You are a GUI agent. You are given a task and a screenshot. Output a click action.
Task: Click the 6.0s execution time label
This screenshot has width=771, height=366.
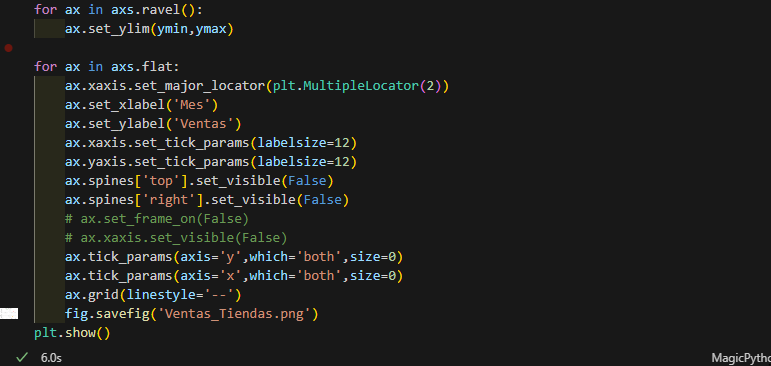(x=51, y=358)
